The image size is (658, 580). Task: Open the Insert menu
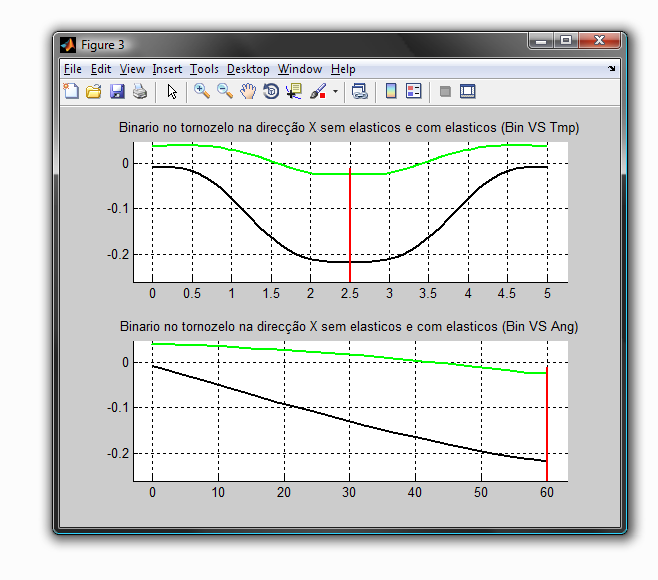(167, 69)
